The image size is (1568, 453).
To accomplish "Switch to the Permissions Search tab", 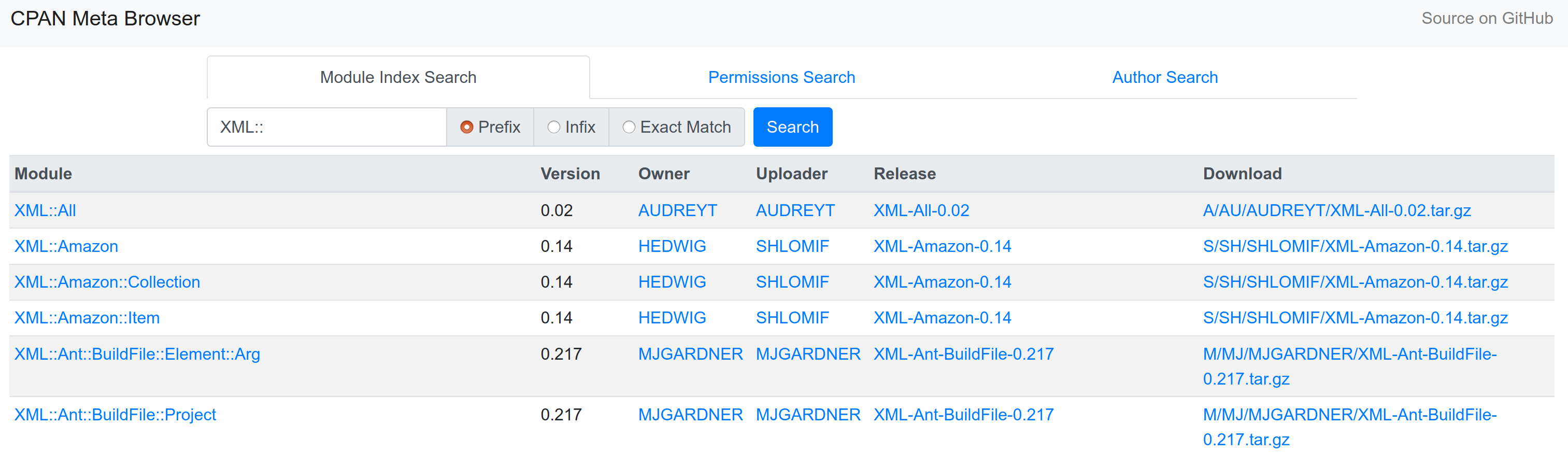I will click(x=781, y=77).
